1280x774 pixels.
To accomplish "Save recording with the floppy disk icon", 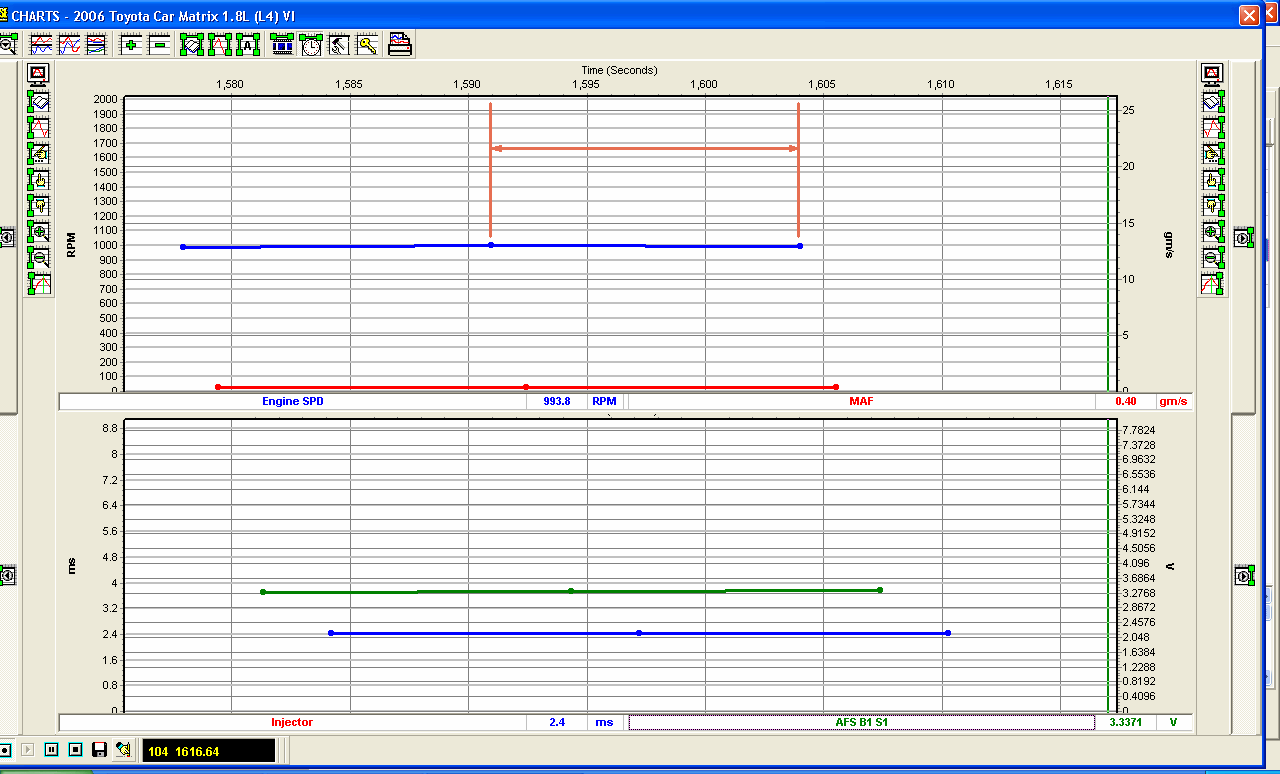I will [x=99, y=749].
